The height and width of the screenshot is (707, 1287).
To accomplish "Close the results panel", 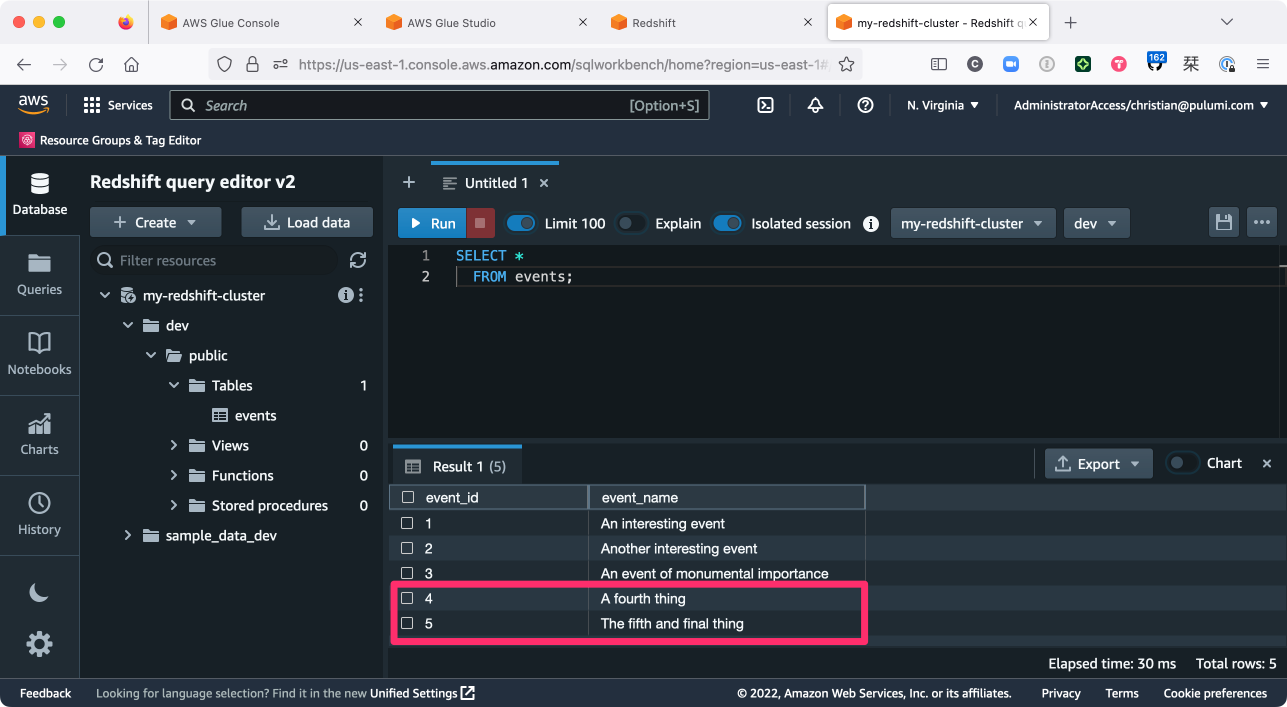I will [1267, 463].
